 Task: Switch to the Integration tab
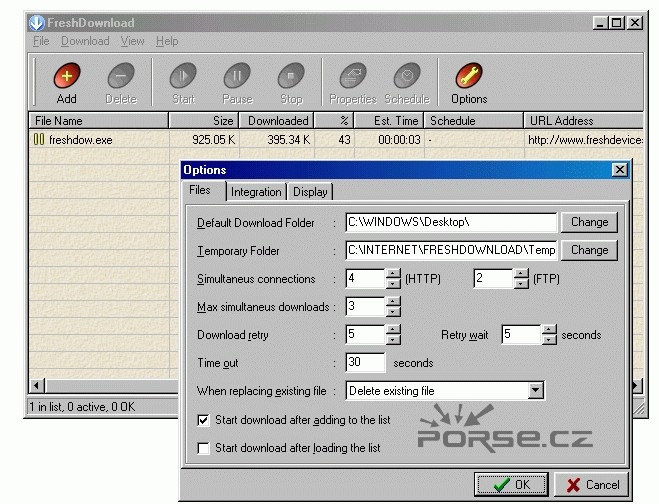pos(256,192)
